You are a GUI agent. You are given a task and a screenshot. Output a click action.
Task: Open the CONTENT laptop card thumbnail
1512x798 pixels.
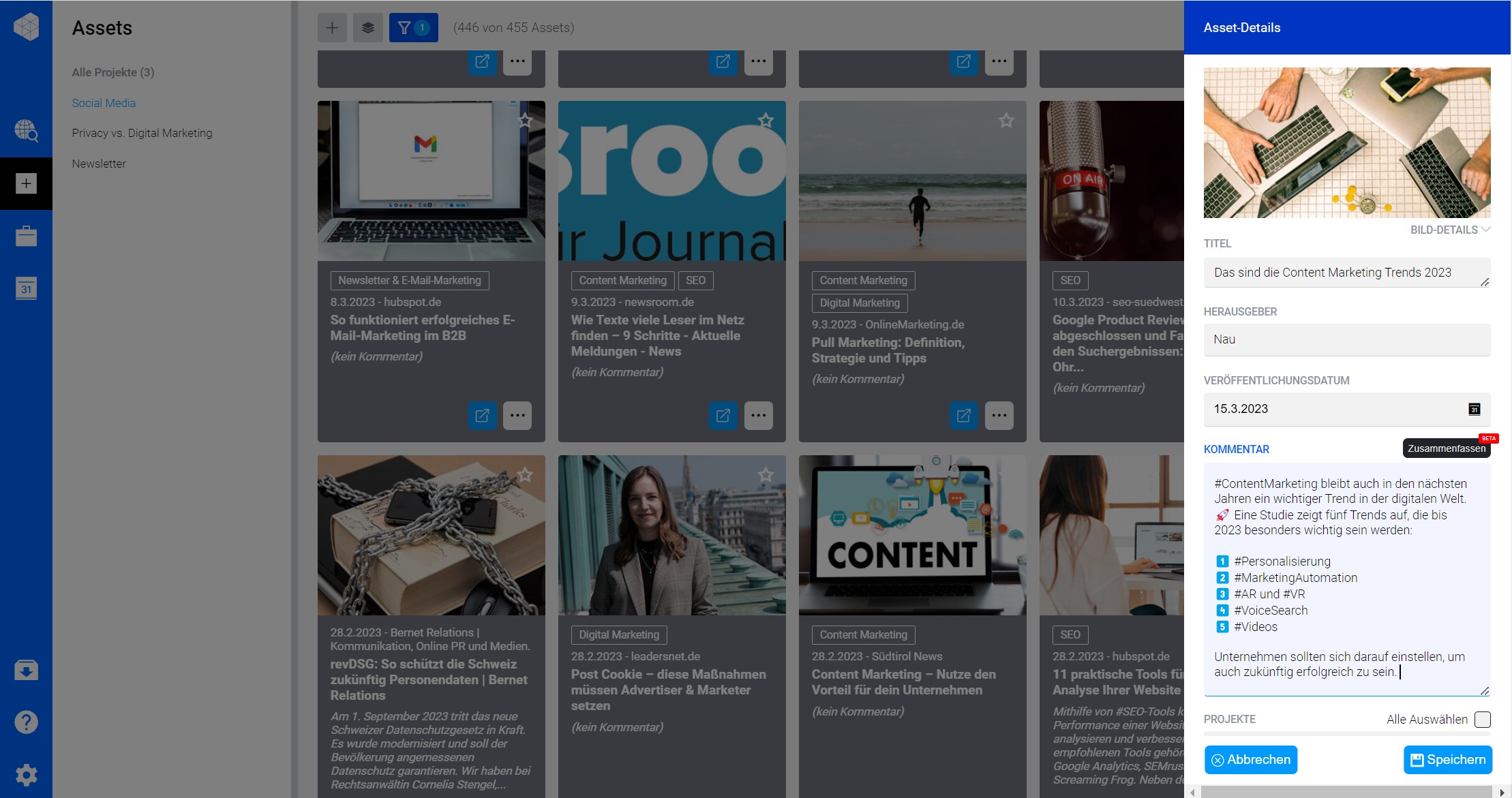(913, 536)
